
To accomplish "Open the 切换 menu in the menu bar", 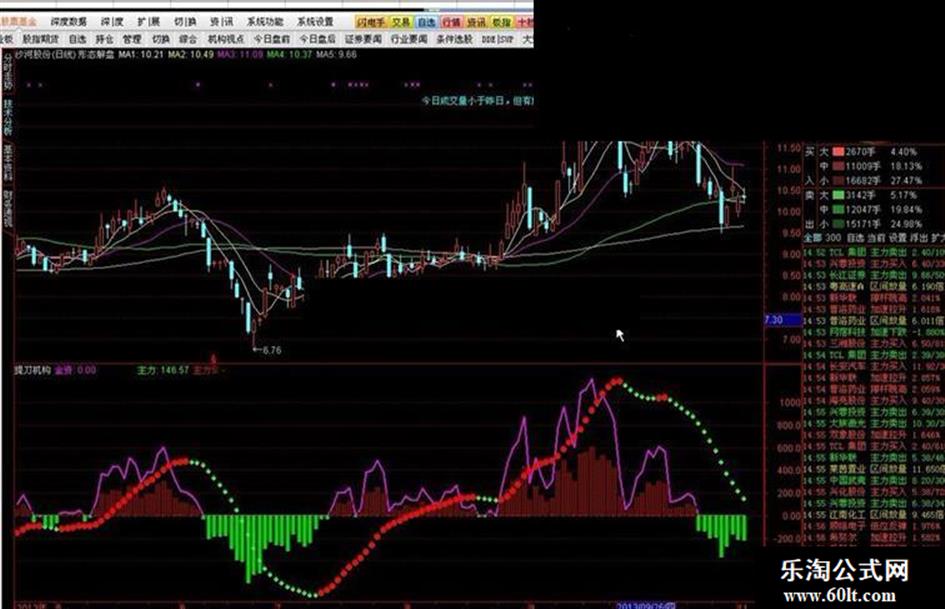I will coord(185,22).
